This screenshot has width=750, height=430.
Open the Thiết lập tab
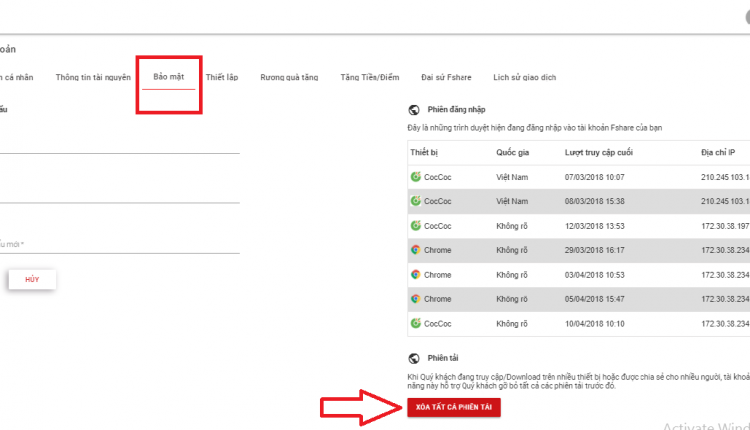coord(222,77)
